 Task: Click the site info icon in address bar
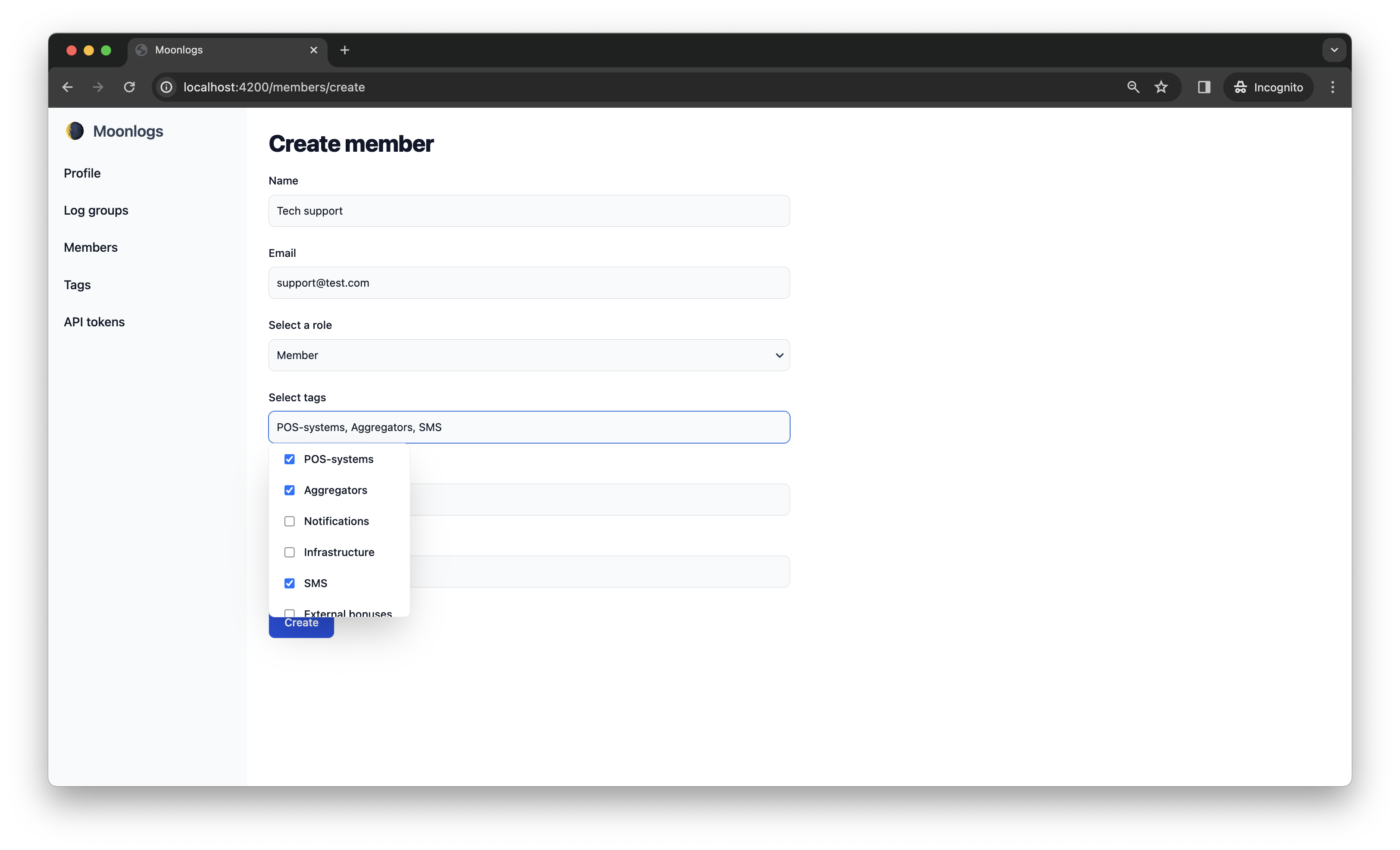[166, 87]
